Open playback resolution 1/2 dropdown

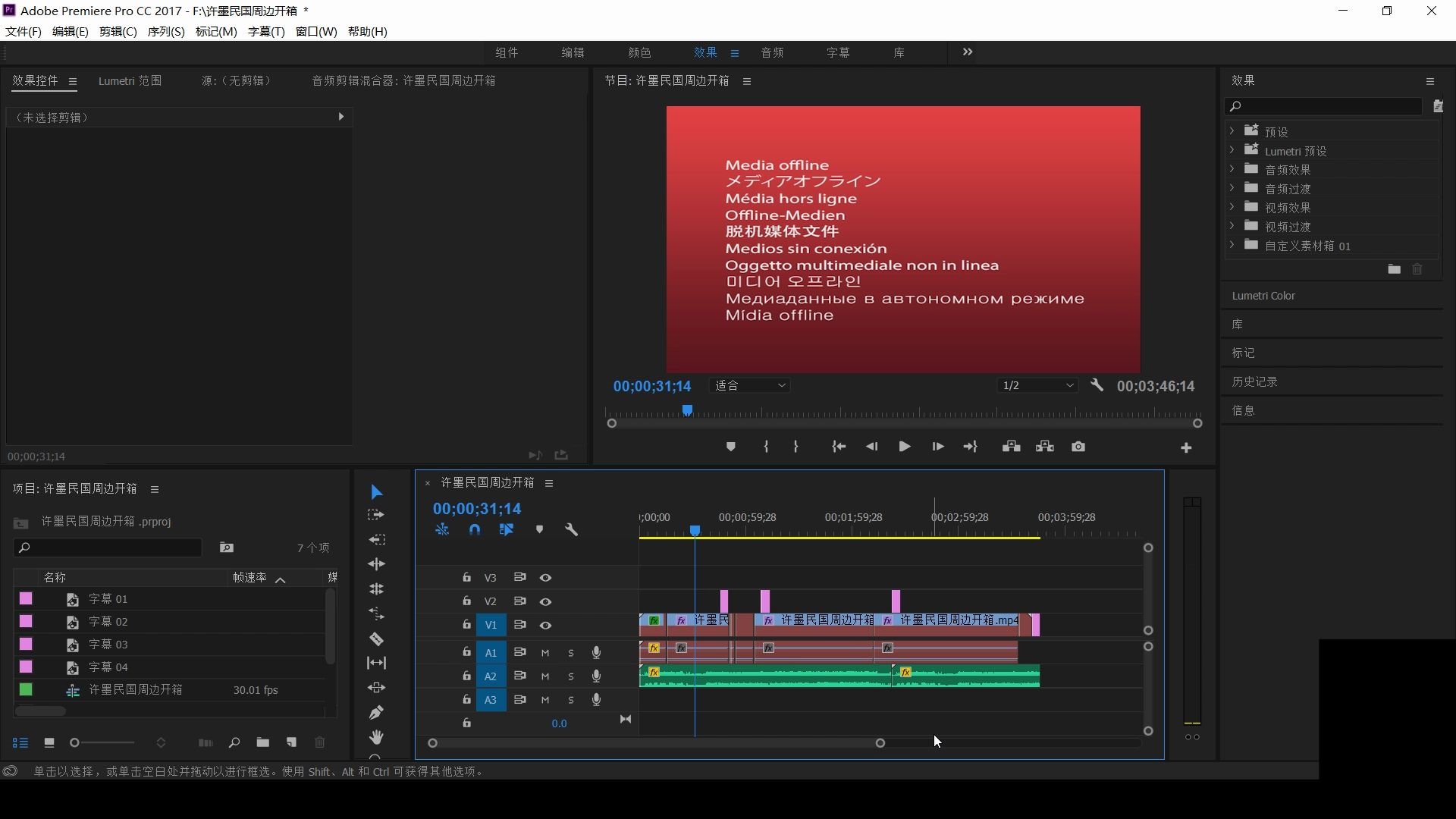[1038, 385]
